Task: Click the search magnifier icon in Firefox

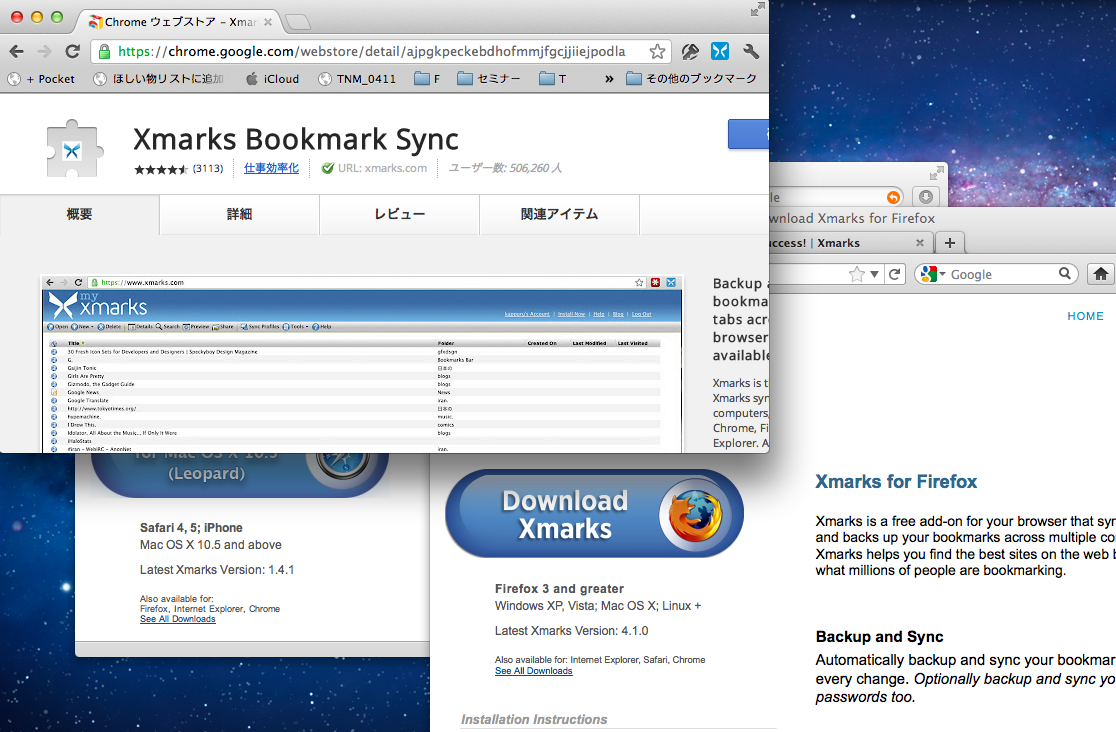Action: pos(1065,273)
